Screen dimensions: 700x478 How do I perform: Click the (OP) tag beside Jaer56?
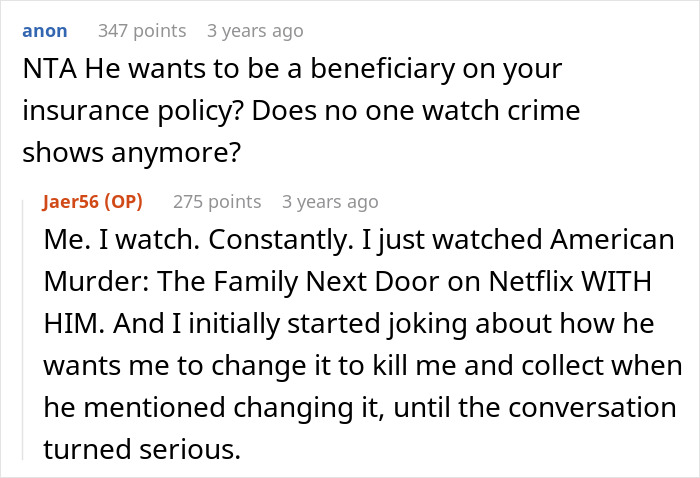pyautogui.click(x=123, y=202)
